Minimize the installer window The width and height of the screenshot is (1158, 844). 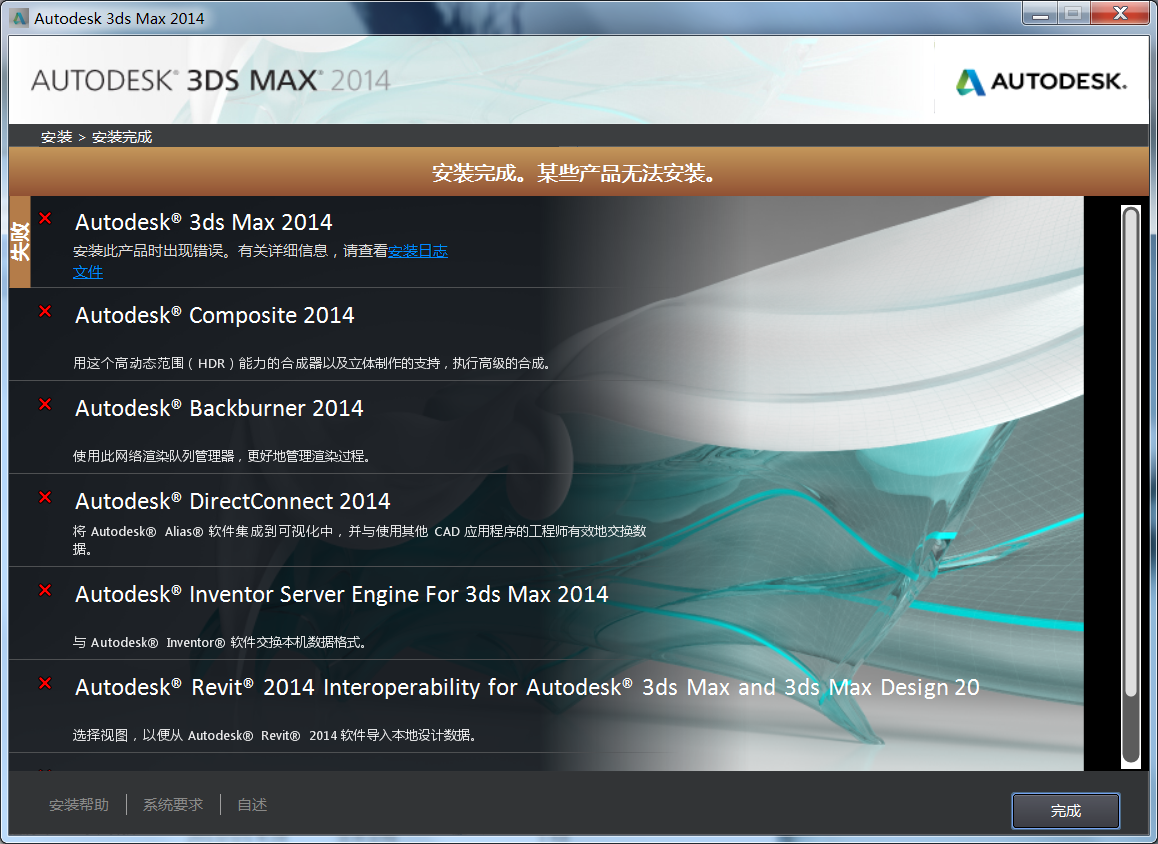pyautogui.click(x=1040, y=13)
